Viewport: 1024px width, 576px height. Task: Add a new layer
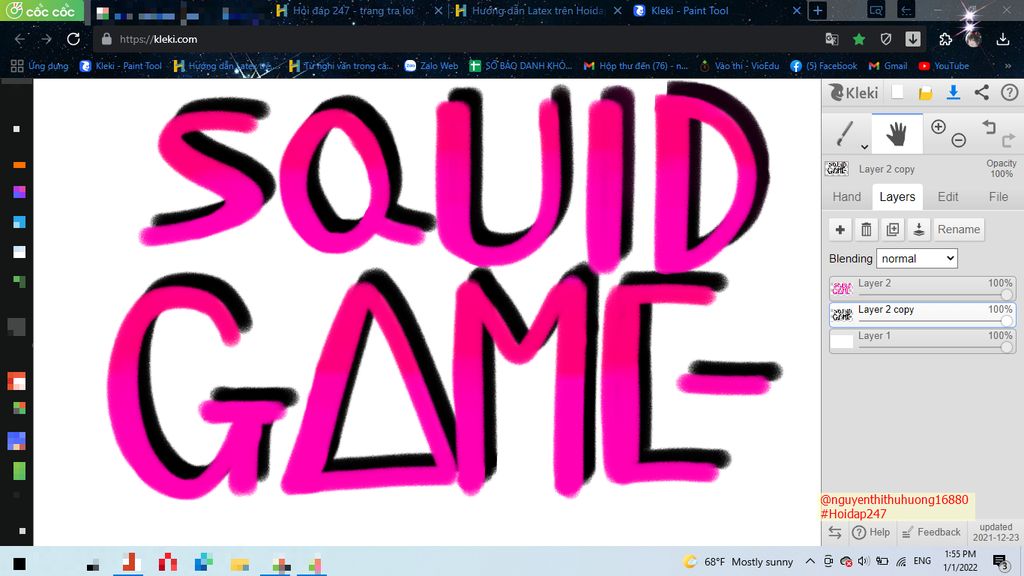840,229
